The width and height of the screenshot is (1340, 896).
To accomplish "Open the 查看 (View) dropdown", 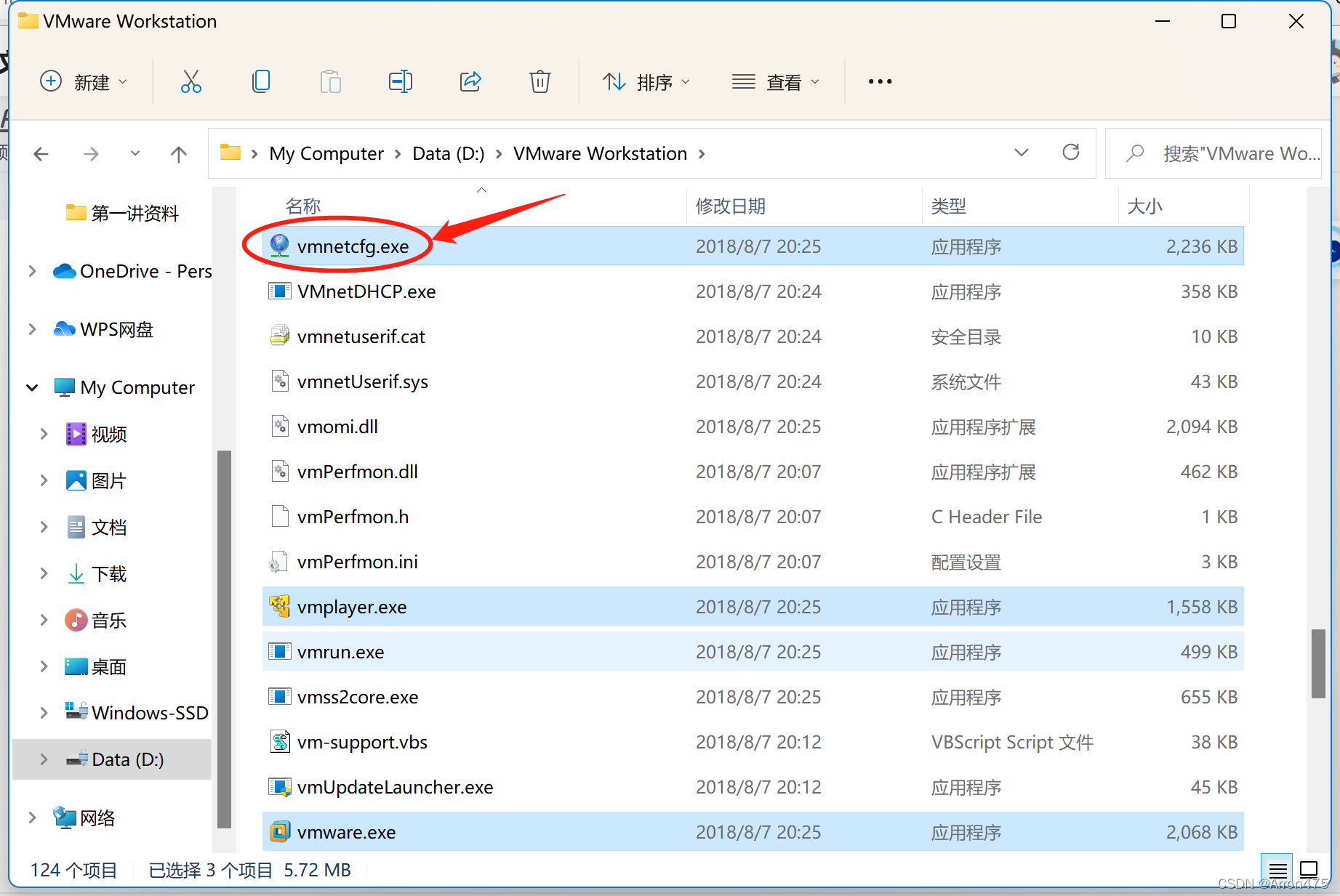I will click(x=776, y=81).
